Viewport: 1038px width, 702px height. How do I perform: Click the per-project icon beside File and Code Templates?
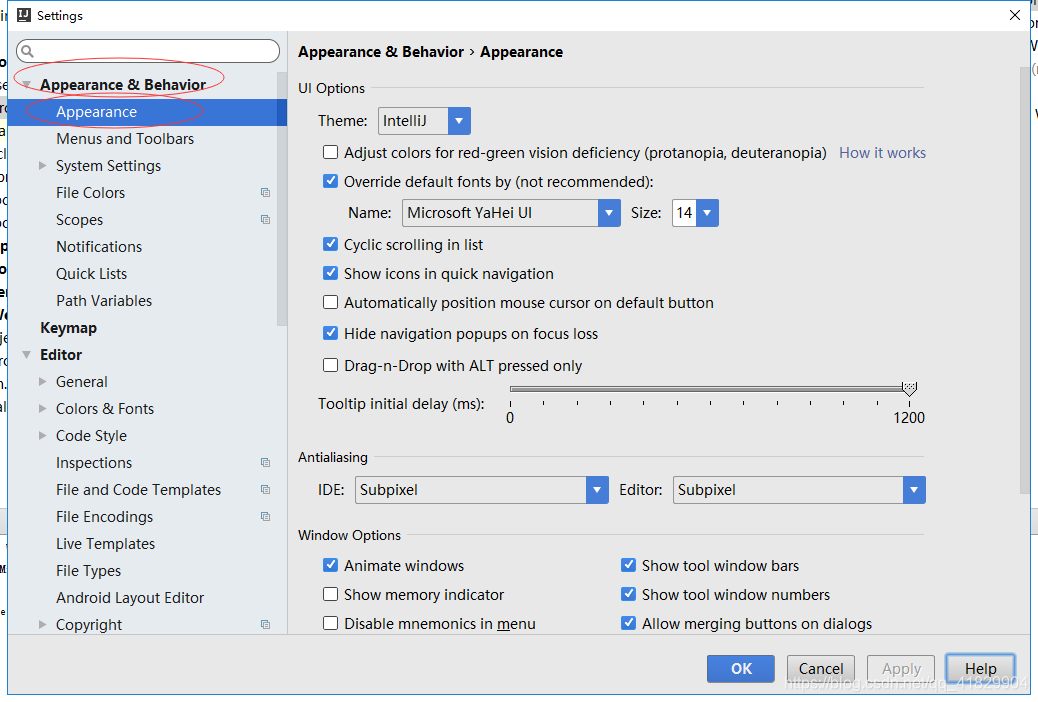(265, 490)
